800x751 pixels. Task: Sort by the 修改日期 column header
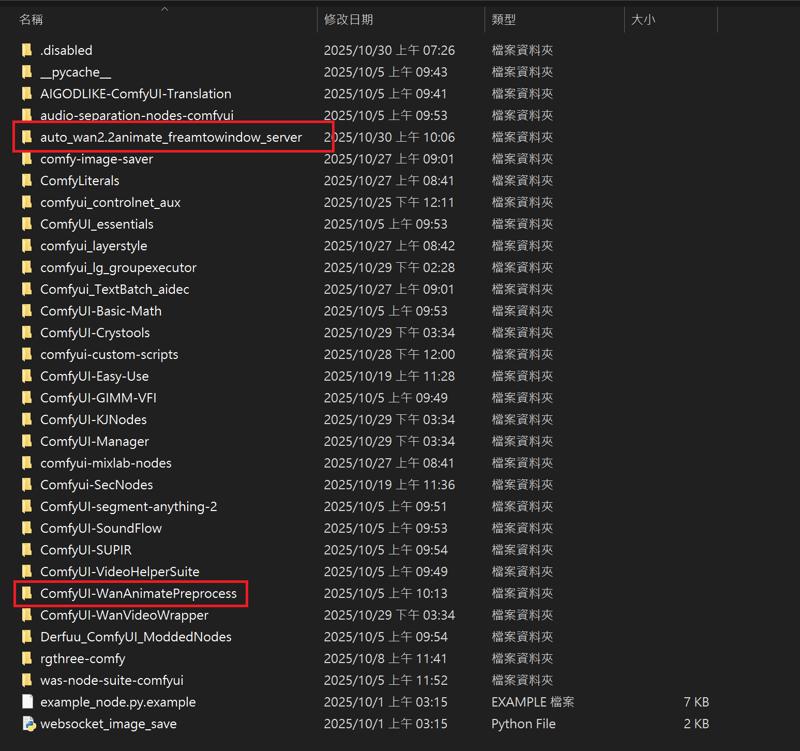click(348, 20)
